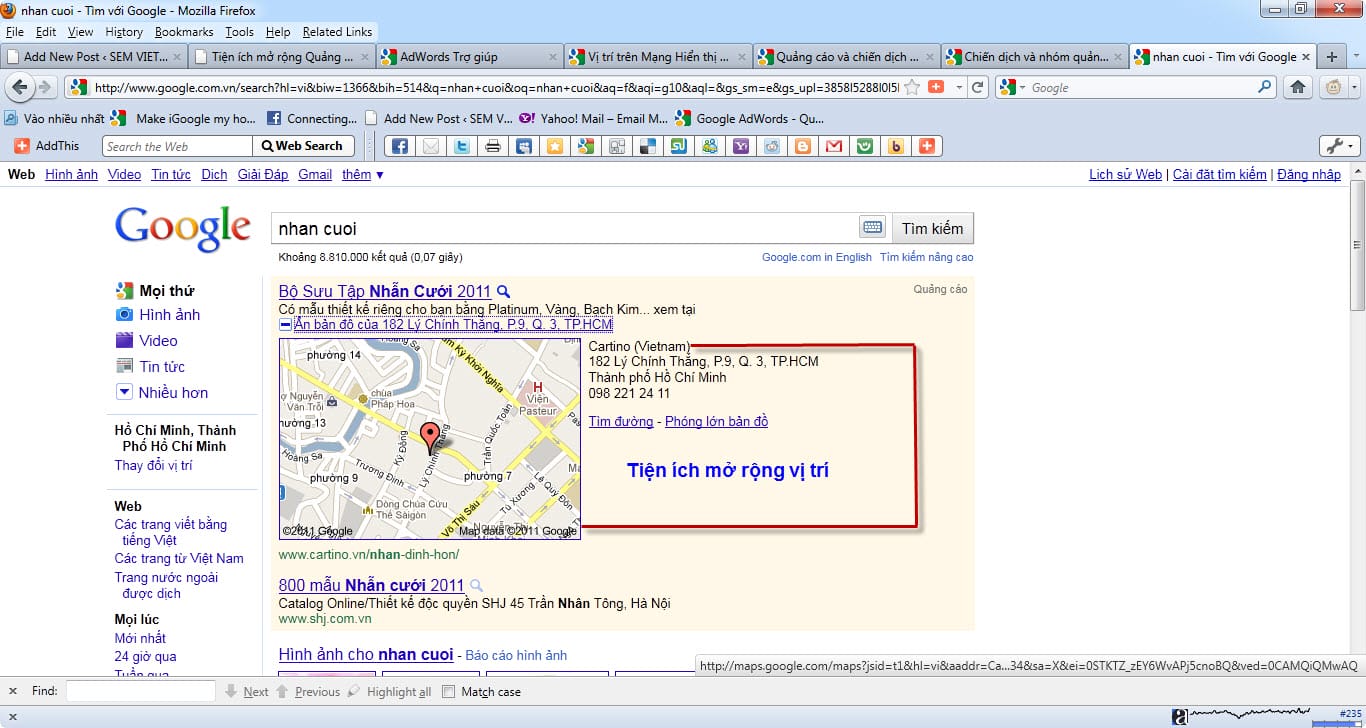The width and height of the screenshot is (1366, 728).
Task: Click the printer icon in AddThis toolbar
Action: pyautogui.click(x=492, y=146)
